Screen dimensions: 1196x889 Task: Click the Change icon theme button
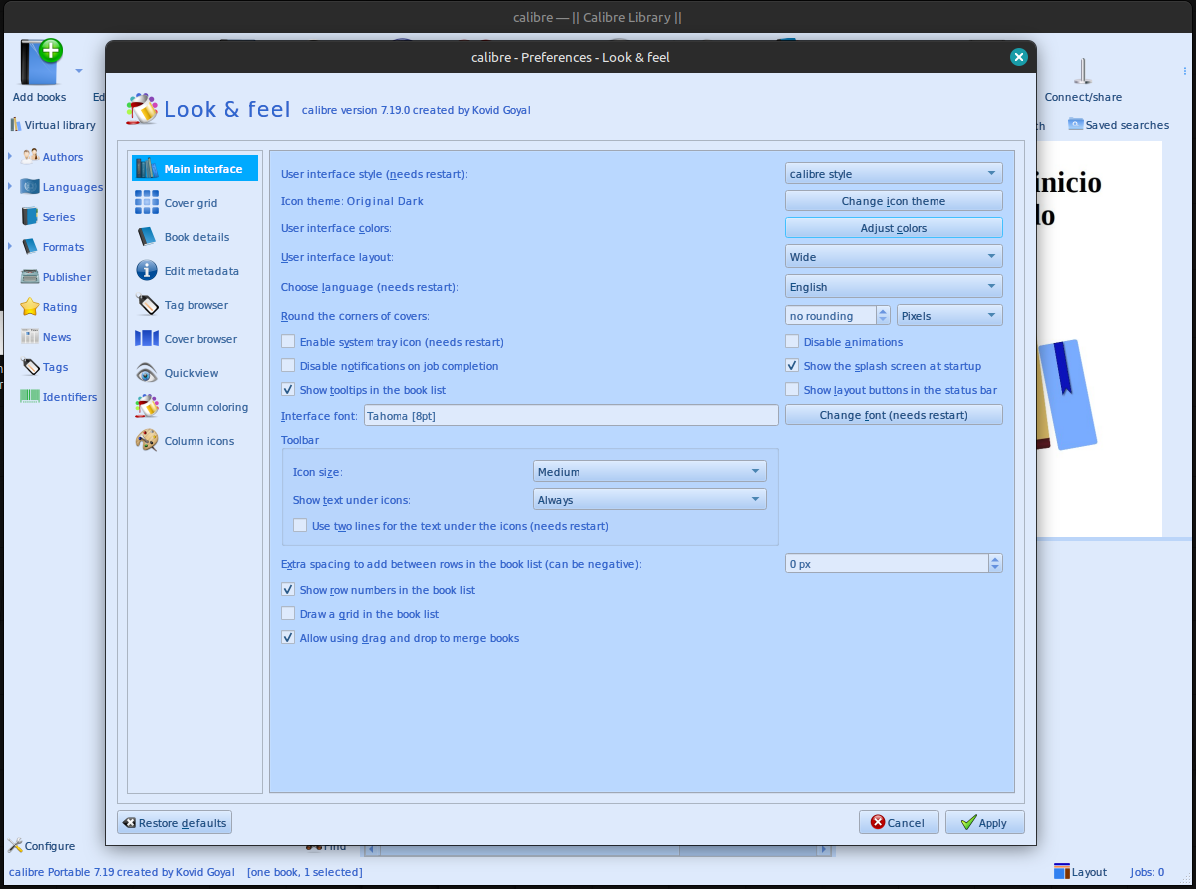click(893, 201)
